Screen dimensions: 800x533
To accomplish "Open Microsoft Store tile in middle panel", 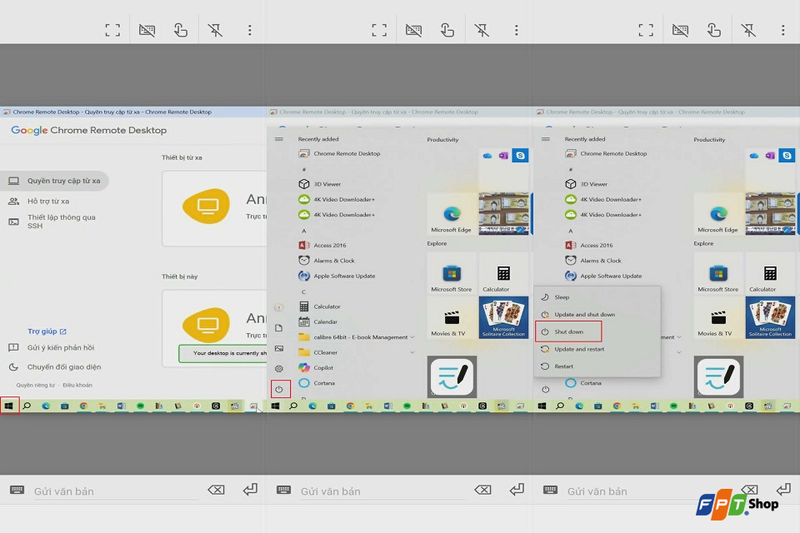I will coord(452,273).
